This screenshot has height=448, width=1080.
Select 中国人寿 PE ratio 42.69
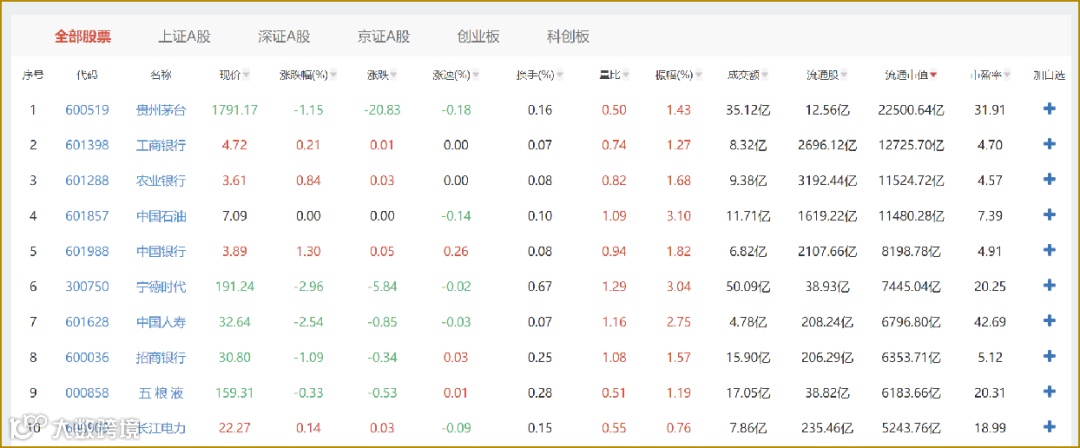(x=990, y=322)
